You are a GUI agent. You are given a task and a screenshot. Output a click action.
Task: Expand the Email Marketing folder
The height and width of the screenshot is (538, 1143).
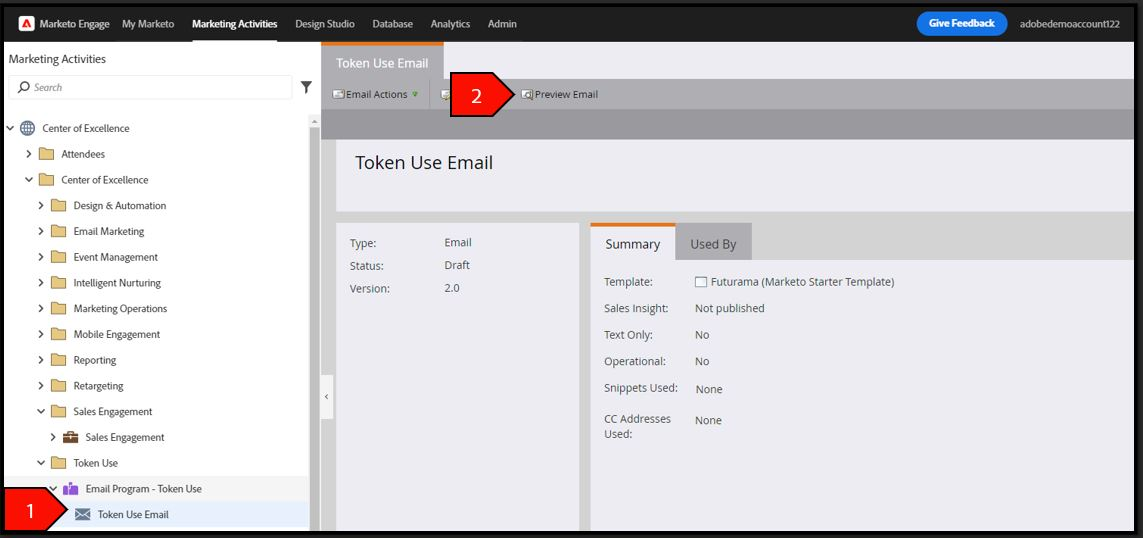42,231
